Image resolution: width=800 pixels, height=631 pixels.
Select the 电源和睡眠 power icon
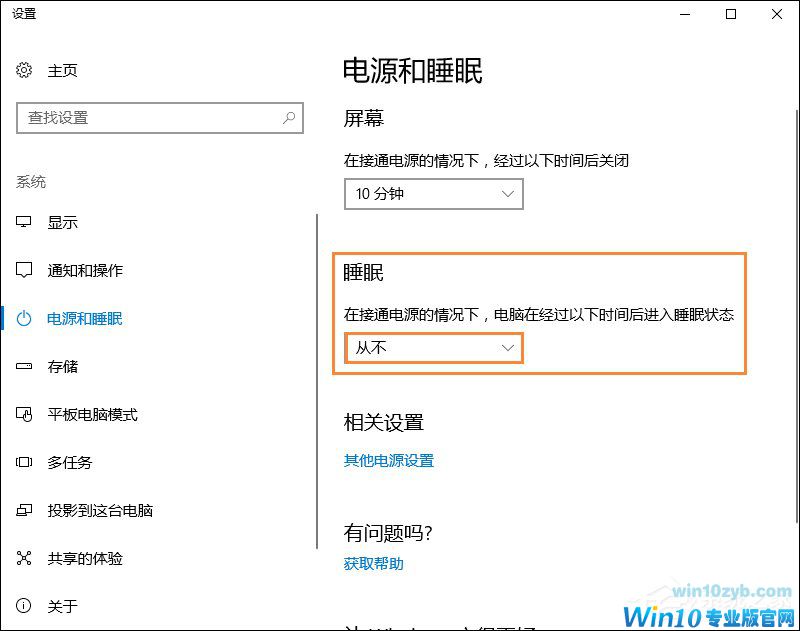click(x=24, y=318)
